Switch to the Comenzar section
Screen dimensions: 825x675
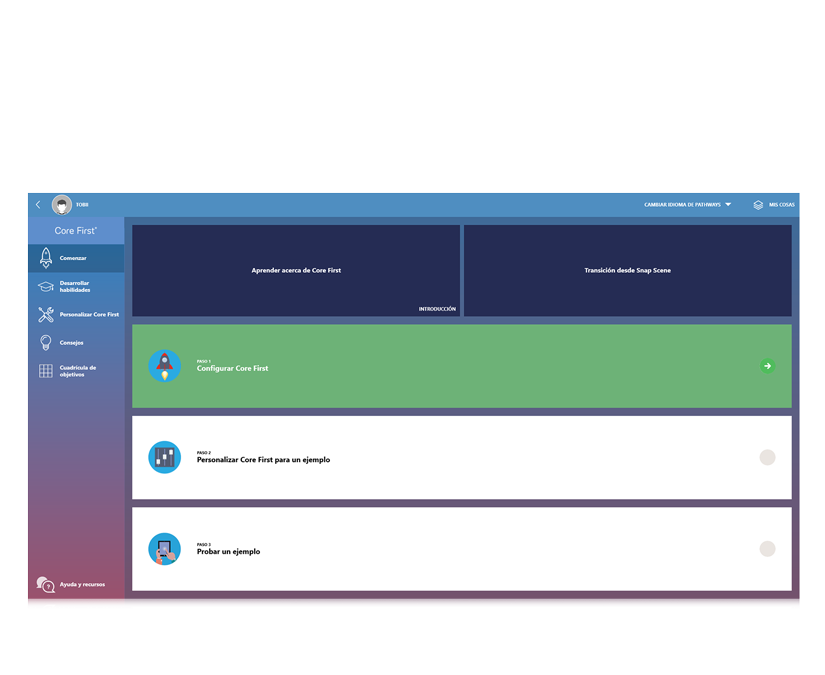point(75,257)
